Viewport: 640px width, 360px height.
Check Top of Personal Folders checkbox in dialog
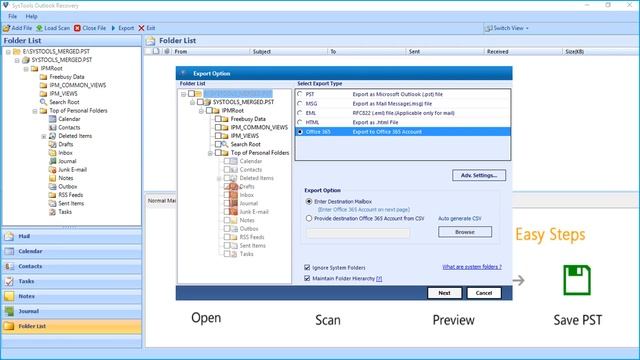218,153
